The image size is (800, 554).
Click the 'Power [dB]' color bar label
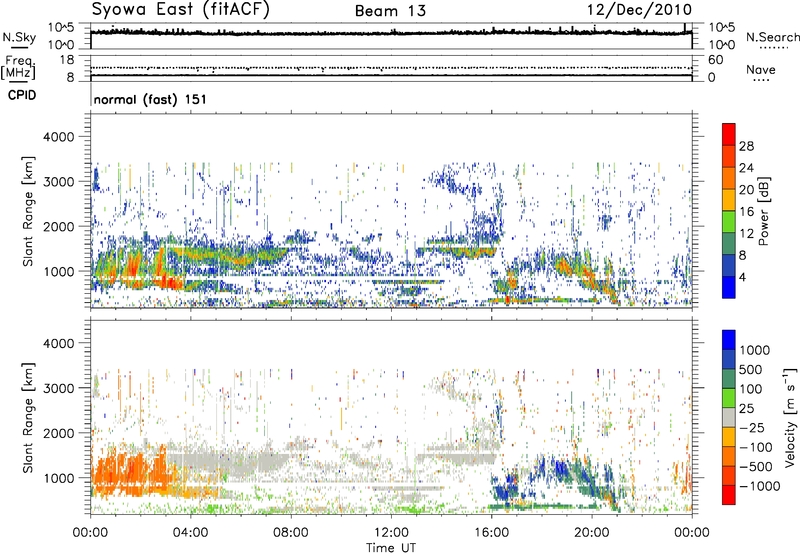[x=763, y=211]
